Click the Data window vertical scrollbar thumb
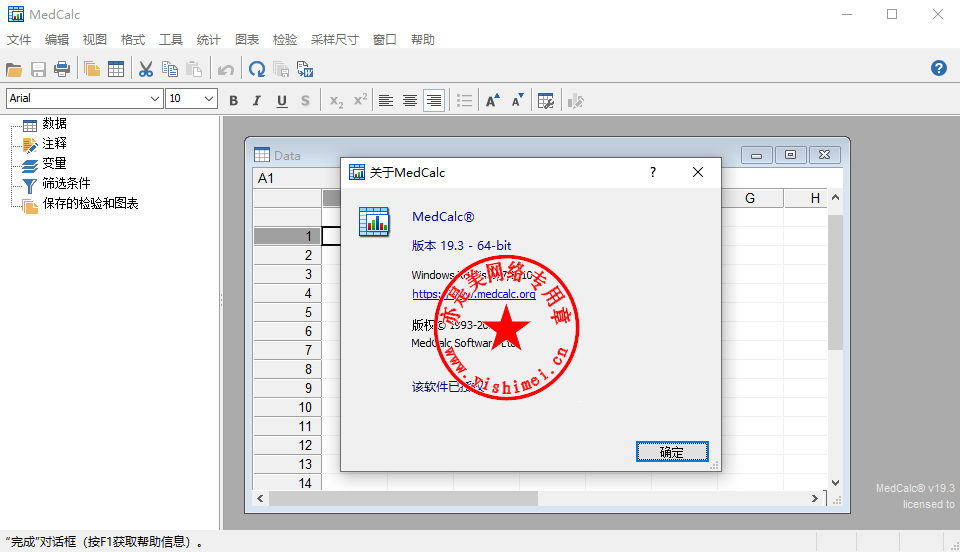 click(x=835, y=282)
